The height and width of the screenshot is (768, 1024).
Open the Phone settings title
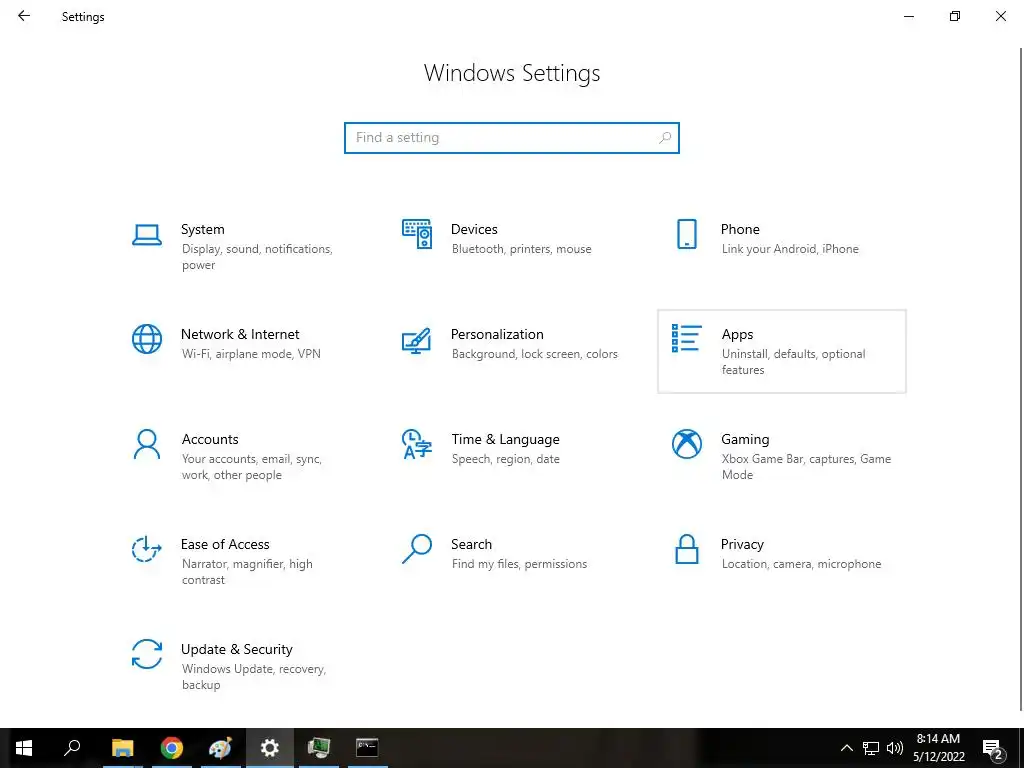(740, 229)
